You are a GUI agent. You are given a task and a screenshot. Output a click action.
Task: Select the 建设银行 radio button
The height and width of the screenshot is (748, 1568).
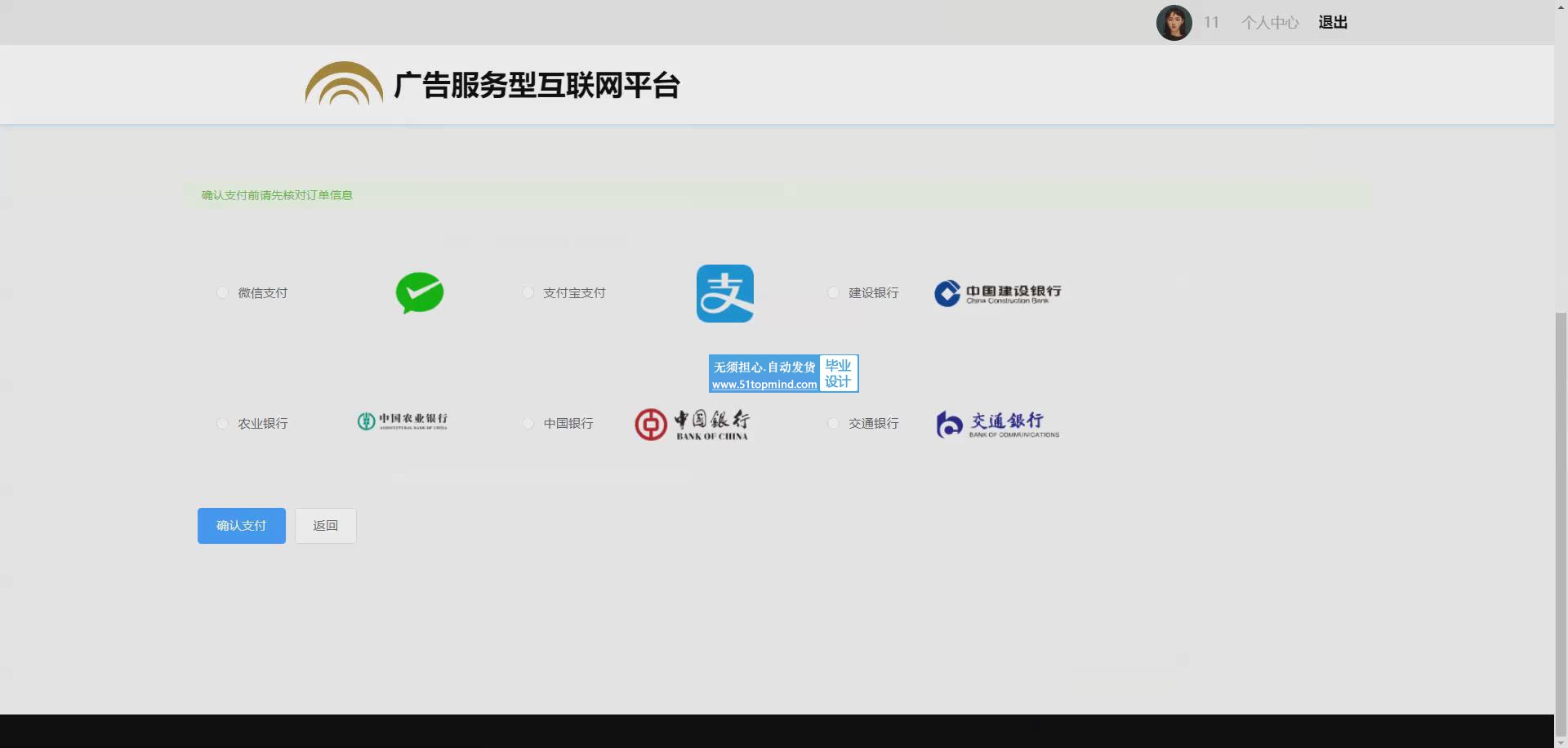coord(833,292)
